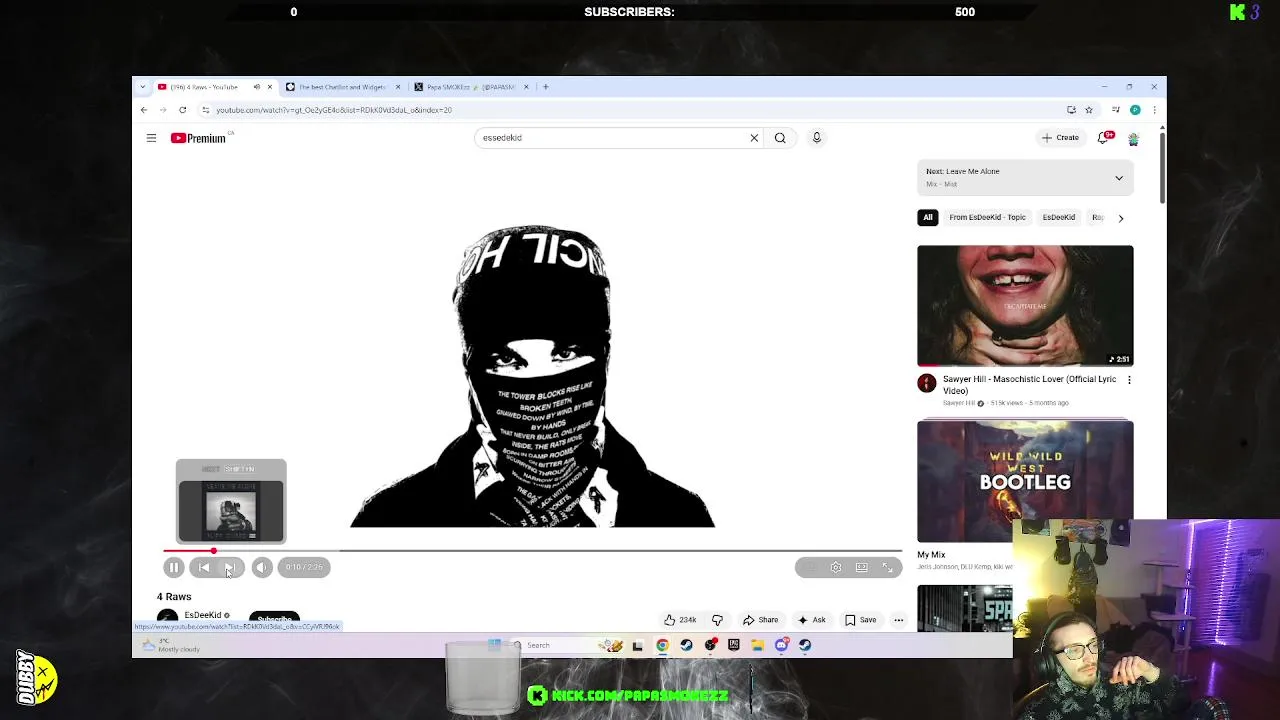Open the player settings gear

point(836,568)
